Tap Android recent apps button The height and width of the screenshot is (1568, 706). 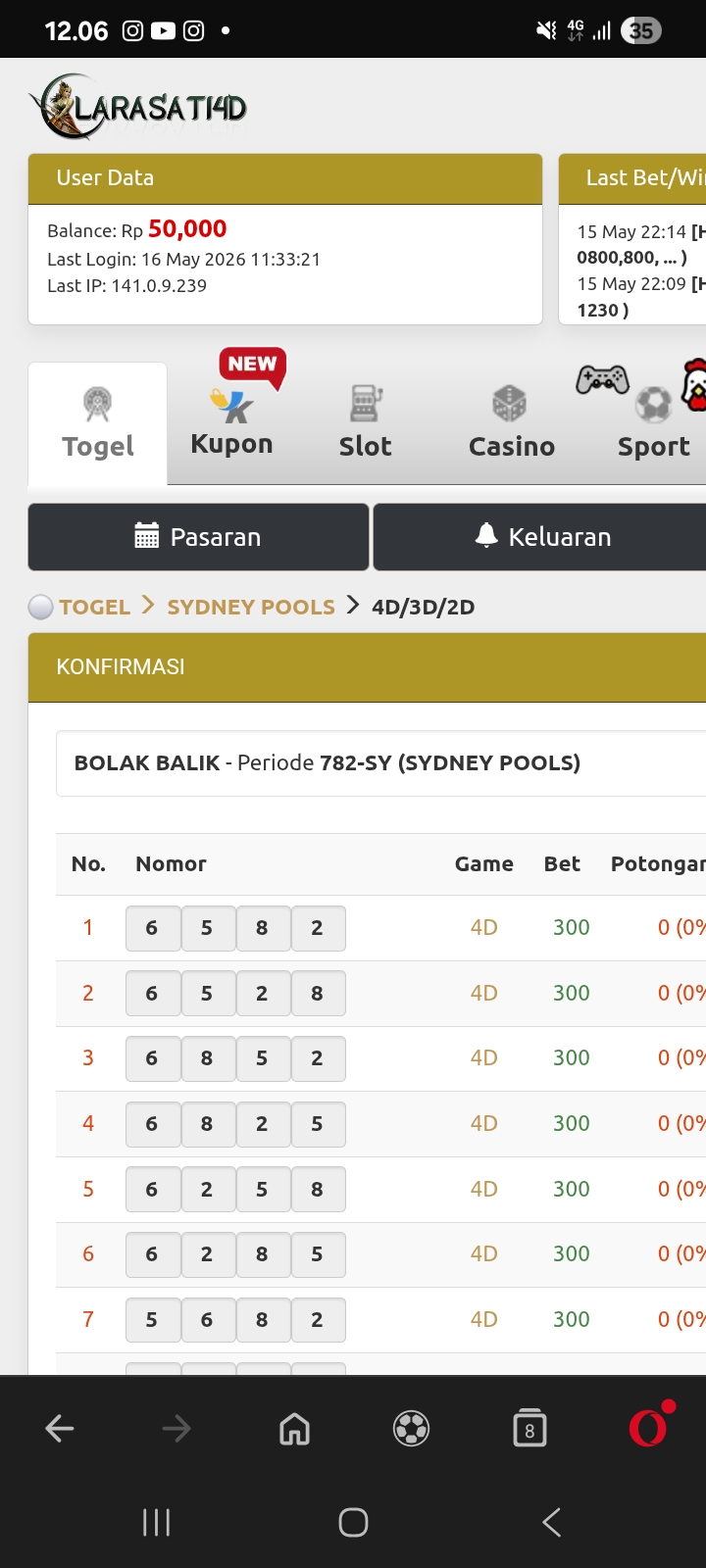coord(157,1522)
